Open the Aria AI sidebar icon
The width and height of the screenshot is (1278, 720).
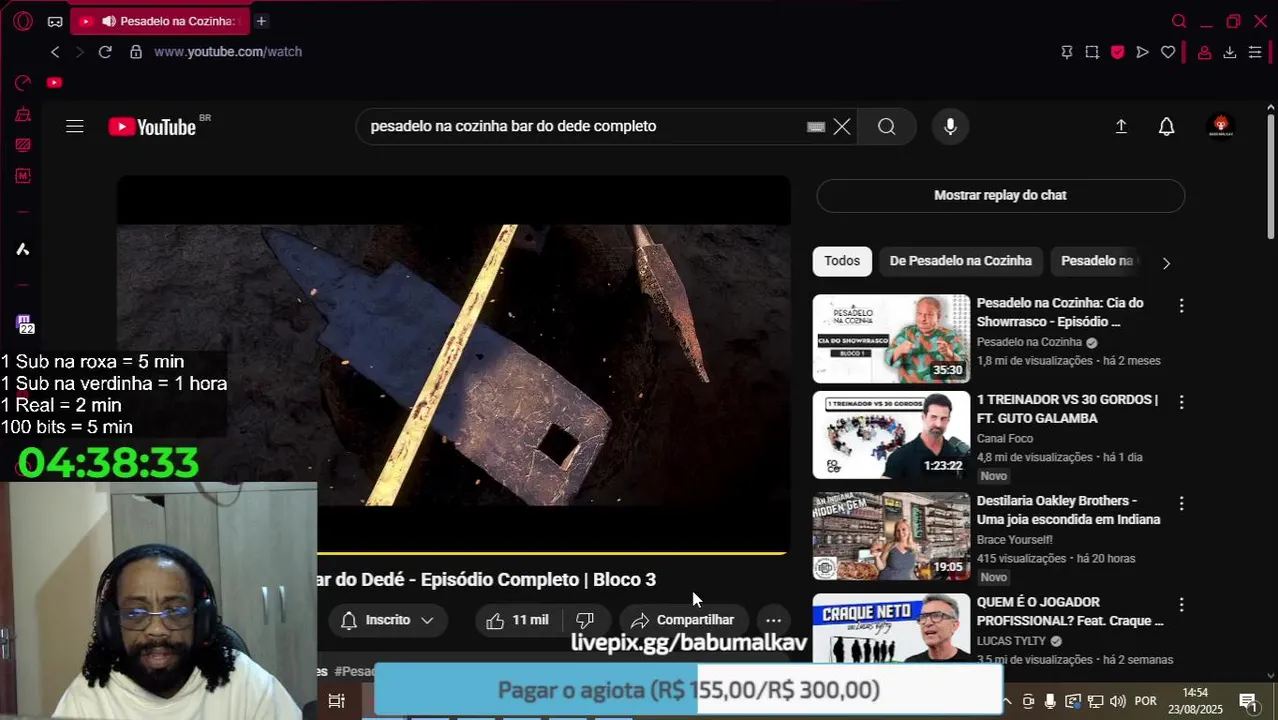23,249
